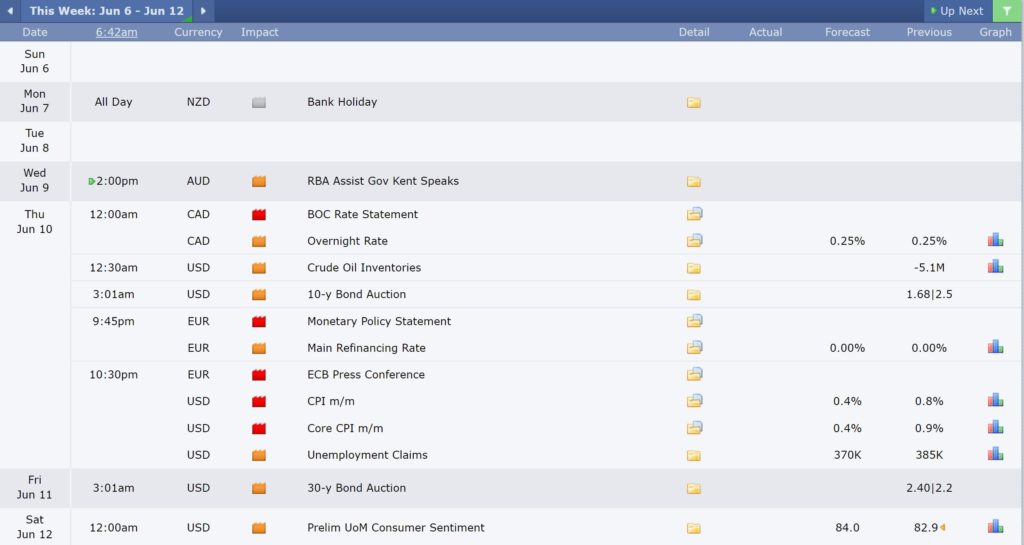Show graph for Unemployment Claims
This screenshot has width=1024, height=545.
(x=995, y=454)
